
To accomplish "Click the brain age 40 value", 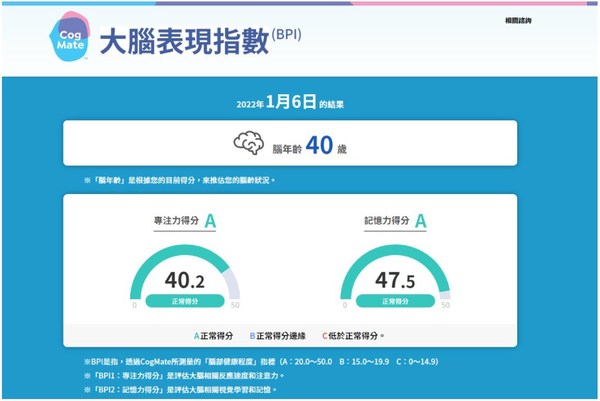I will (318, 144).
